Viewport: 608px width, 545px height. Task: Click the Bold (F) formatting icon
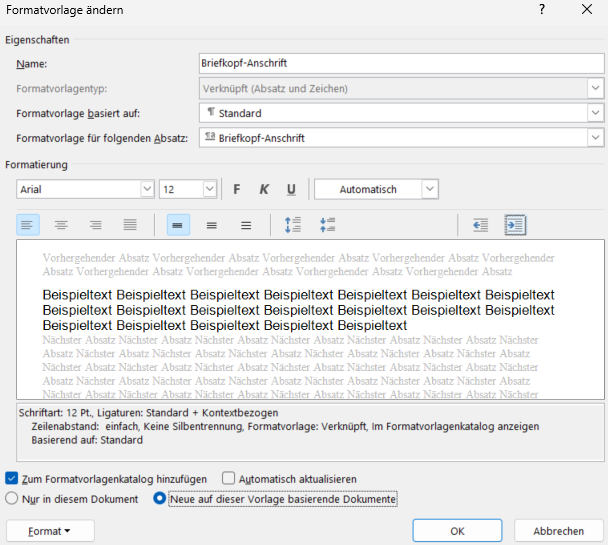(237, 189)
